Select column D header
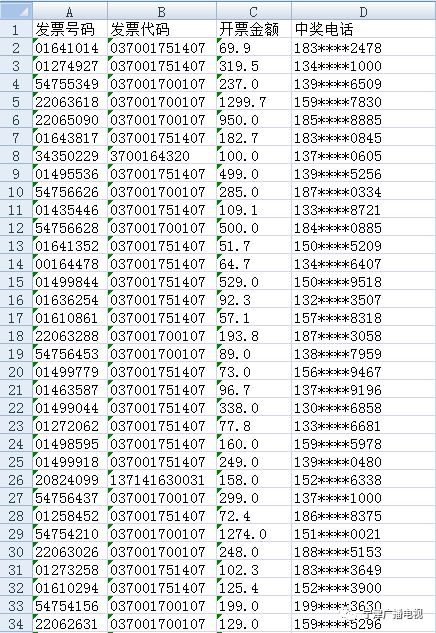This screenshot has width=436, height=633. (x=363, y=11)
